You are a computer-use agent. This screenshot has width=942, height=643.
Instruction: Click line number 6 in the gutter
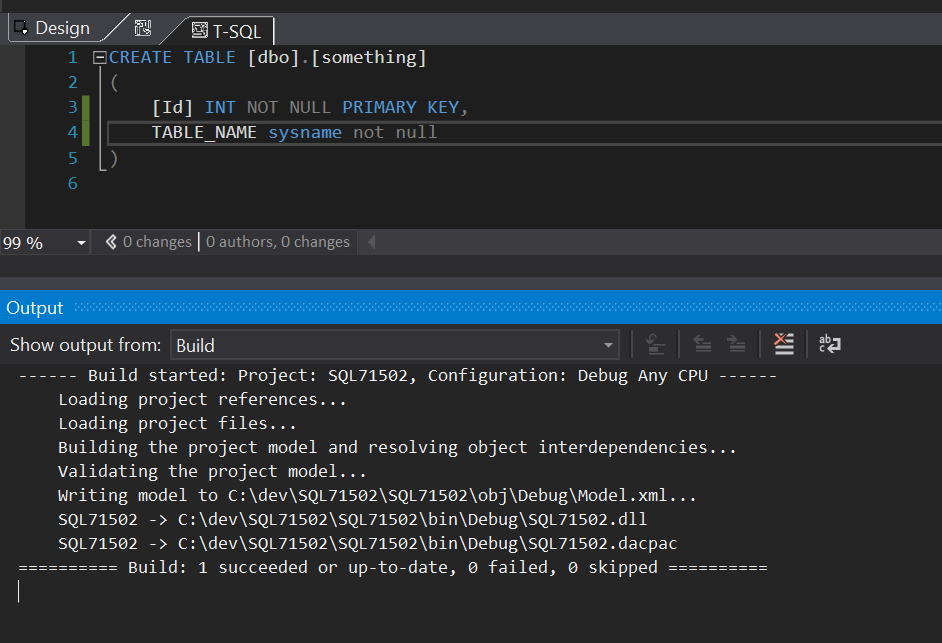(x=72, y=184)
